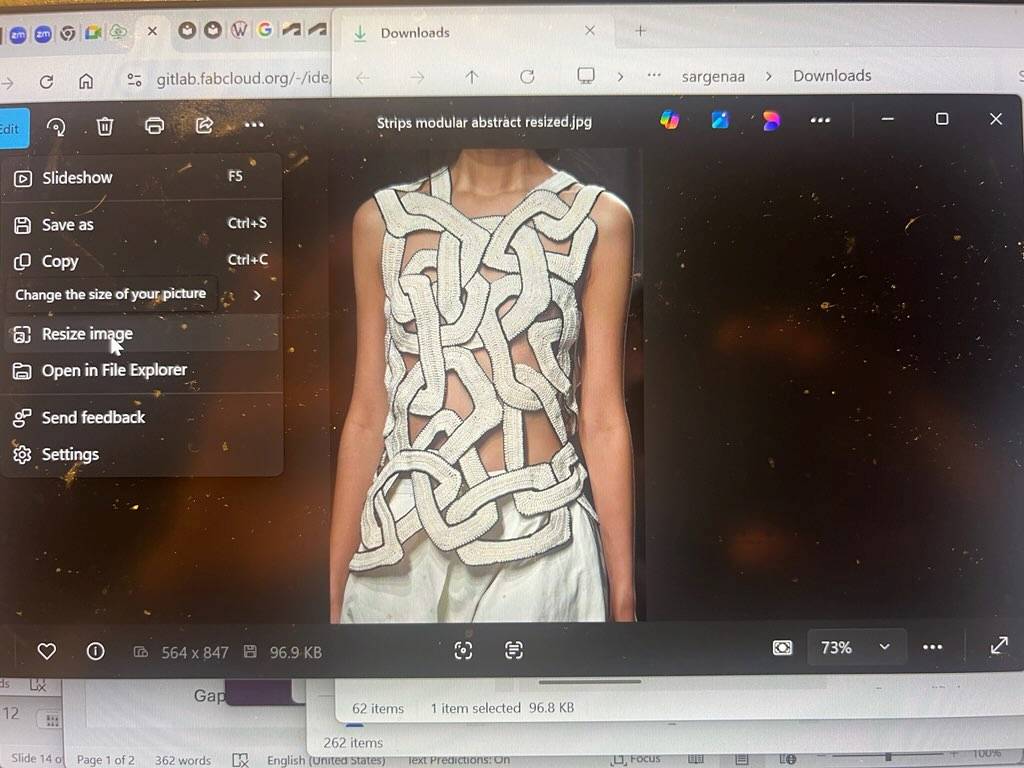This screenshot has height=768, width=1024.
Task: Enter full screen with expand arrows icon
Action: [x=998, y=646]
